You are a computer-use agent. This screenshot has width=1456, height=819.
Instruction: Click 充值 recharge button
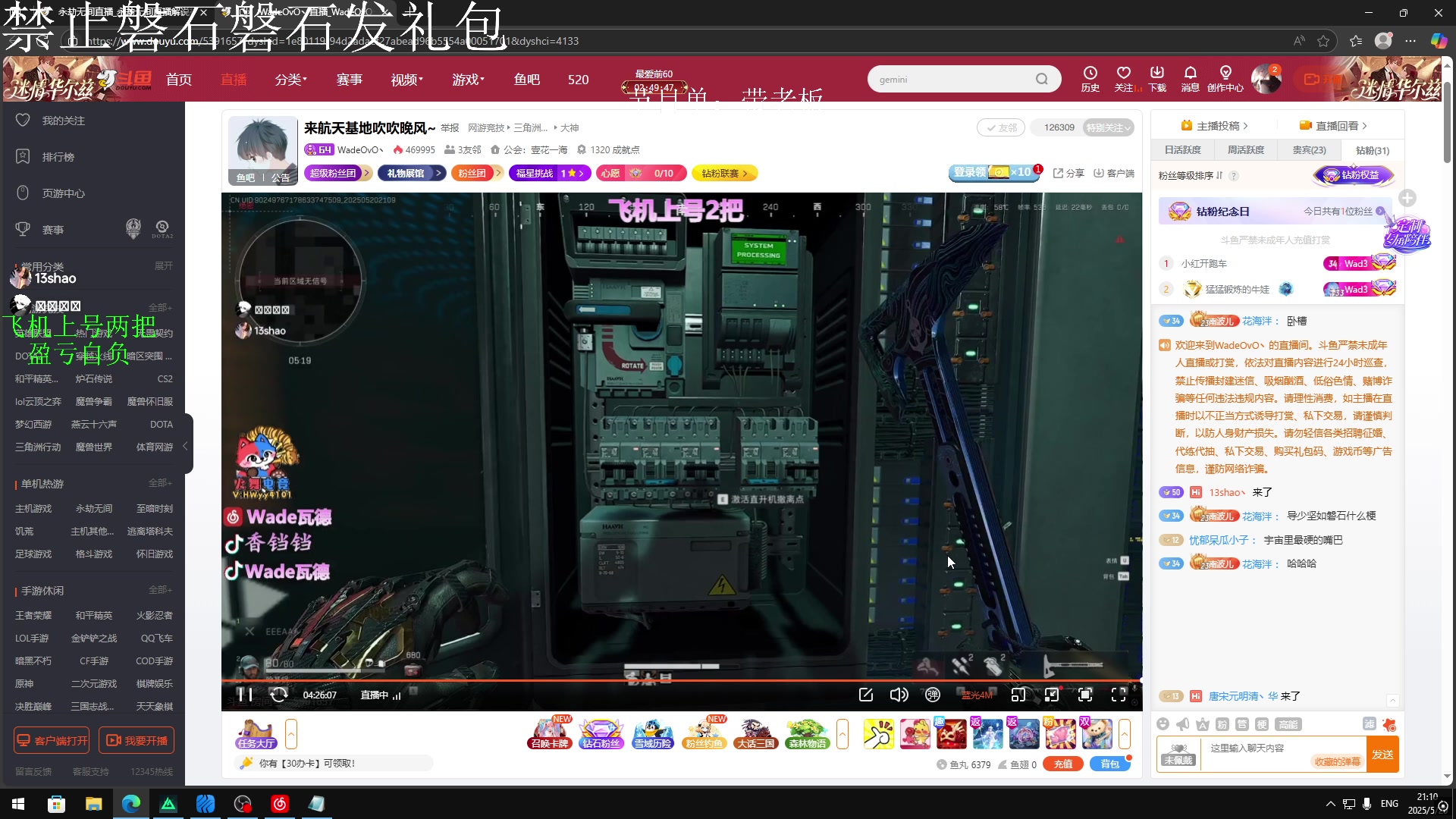pos(1063,764)
